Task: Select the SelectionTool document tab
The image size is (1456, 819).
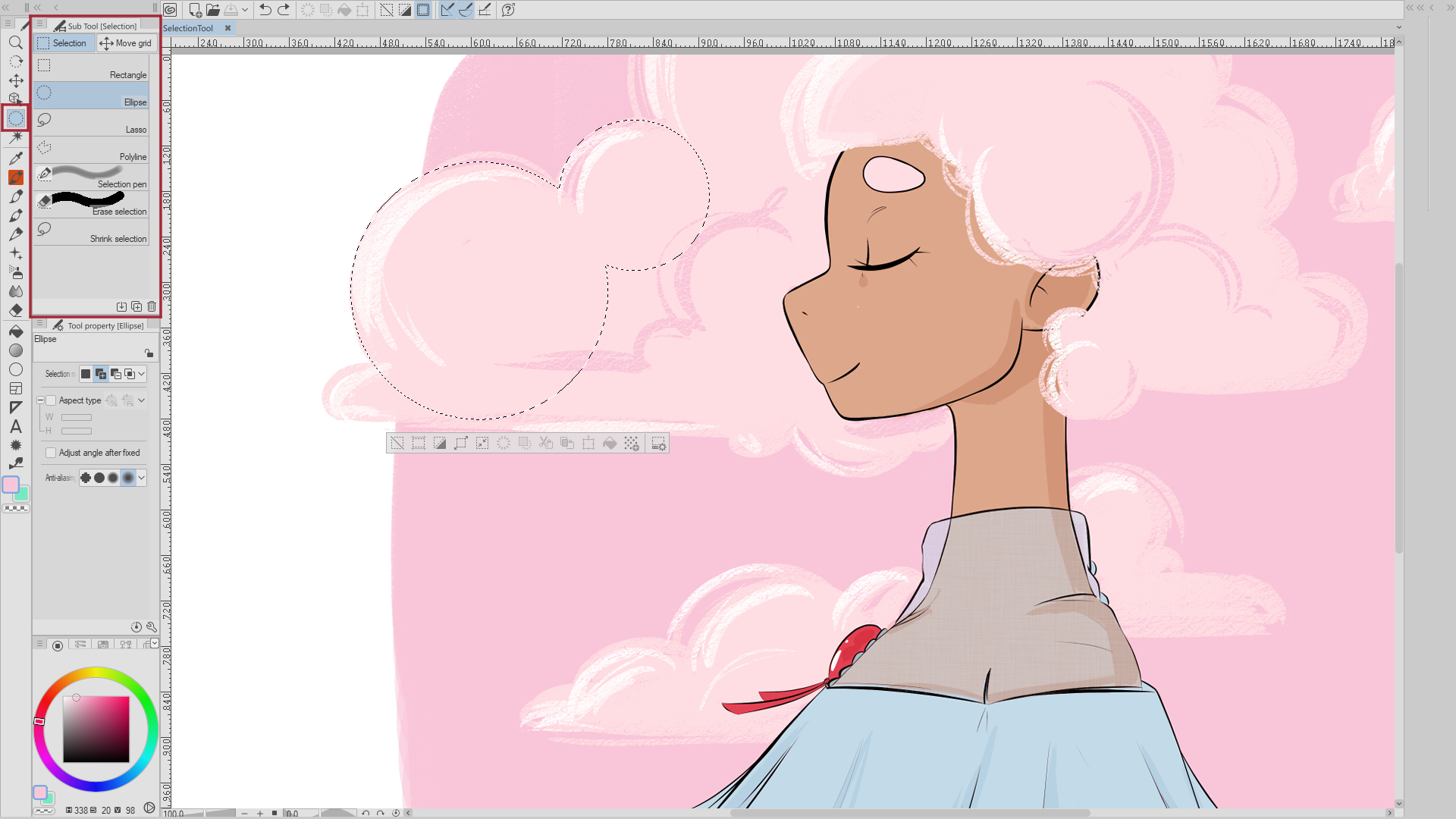Action: (188, 28)
